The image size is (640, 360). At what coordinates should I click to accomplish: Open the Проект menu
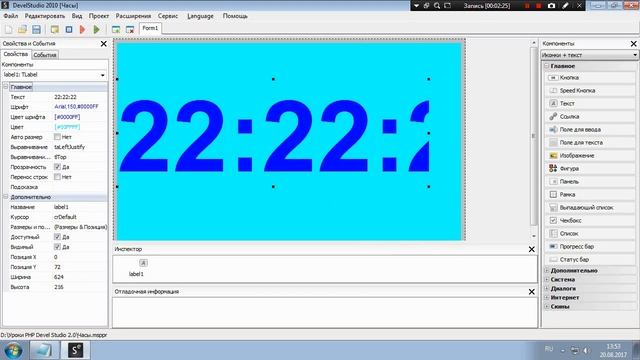pos(99,16)
